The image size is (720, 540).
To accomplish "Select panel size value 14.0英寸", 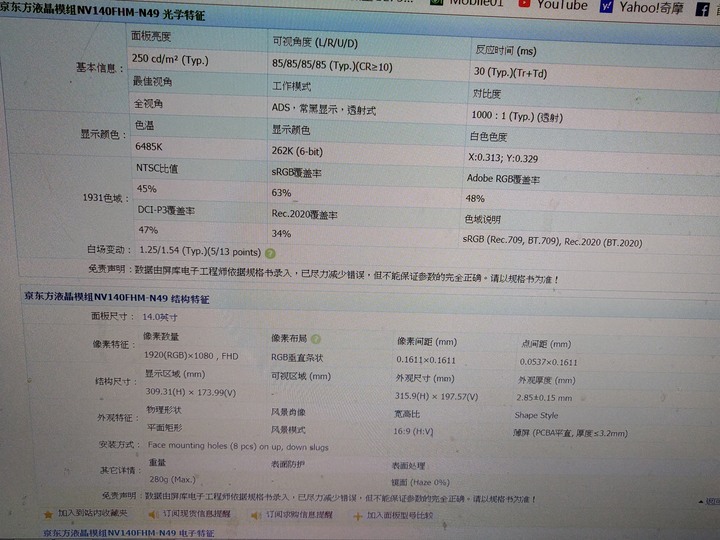I will click(160, 317).
